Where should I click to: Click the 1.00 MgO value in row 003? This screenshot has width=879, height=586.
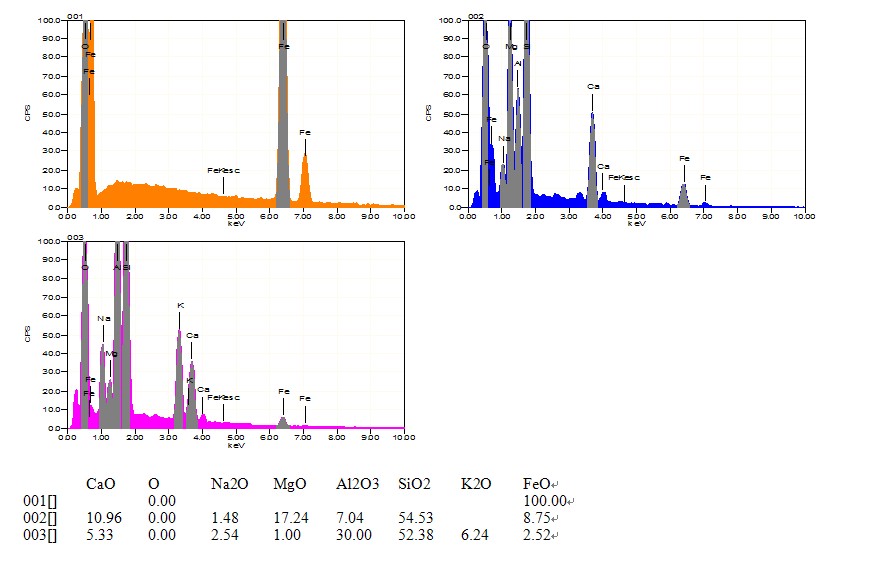click(287, 535)
